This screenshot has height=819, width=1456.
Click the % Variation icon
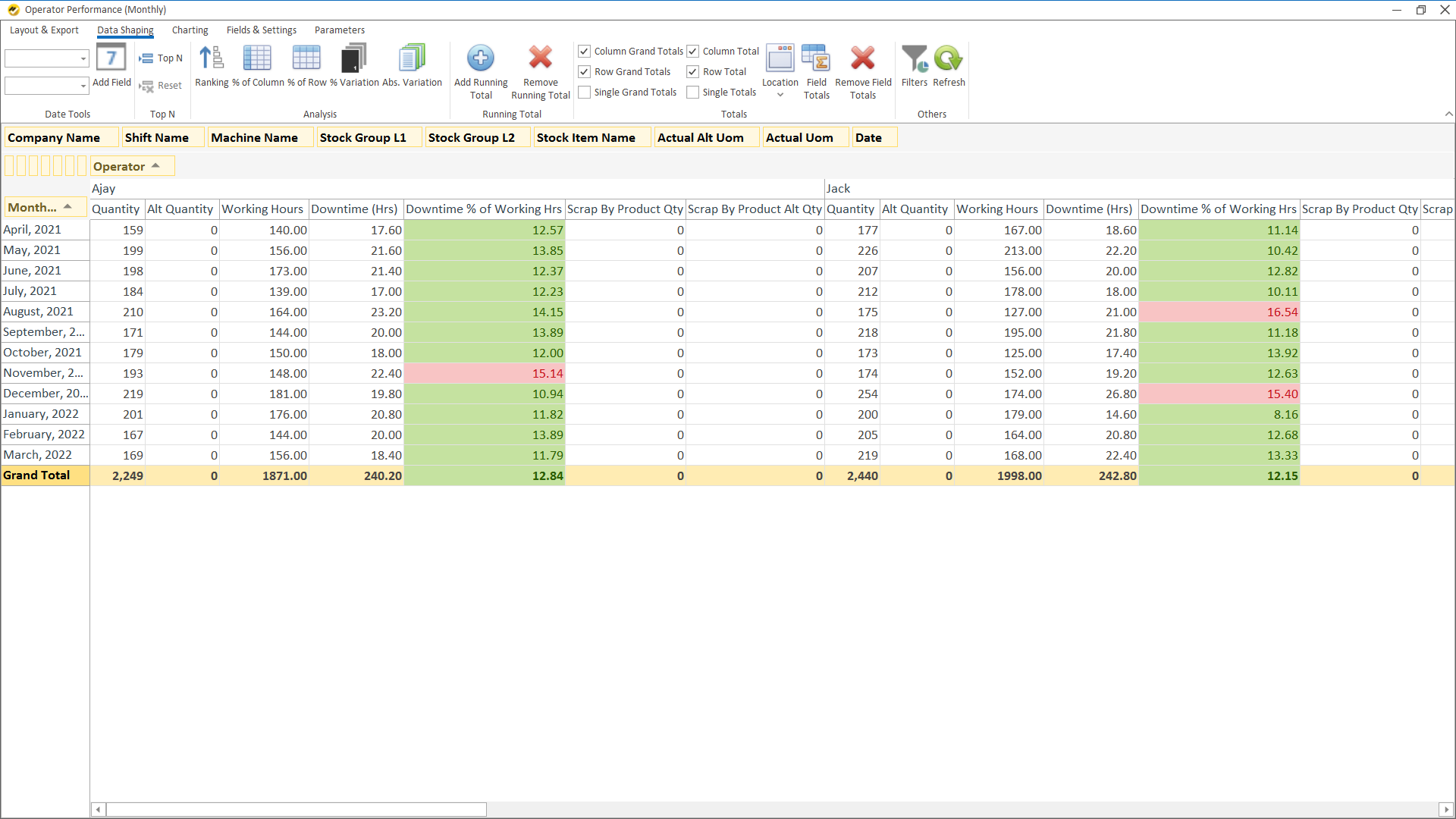point(354,59)
